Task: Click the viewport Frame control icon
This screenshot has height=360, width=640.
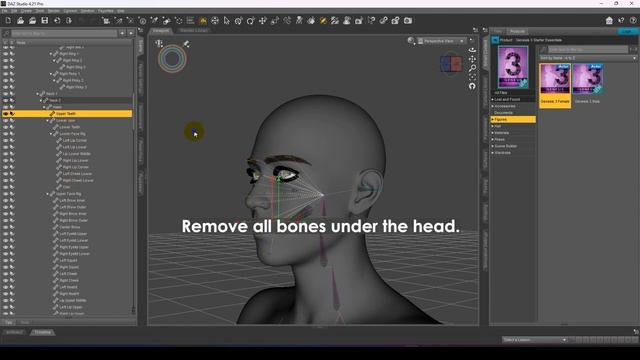Action: pyautogui.click(x=472, y=77)
